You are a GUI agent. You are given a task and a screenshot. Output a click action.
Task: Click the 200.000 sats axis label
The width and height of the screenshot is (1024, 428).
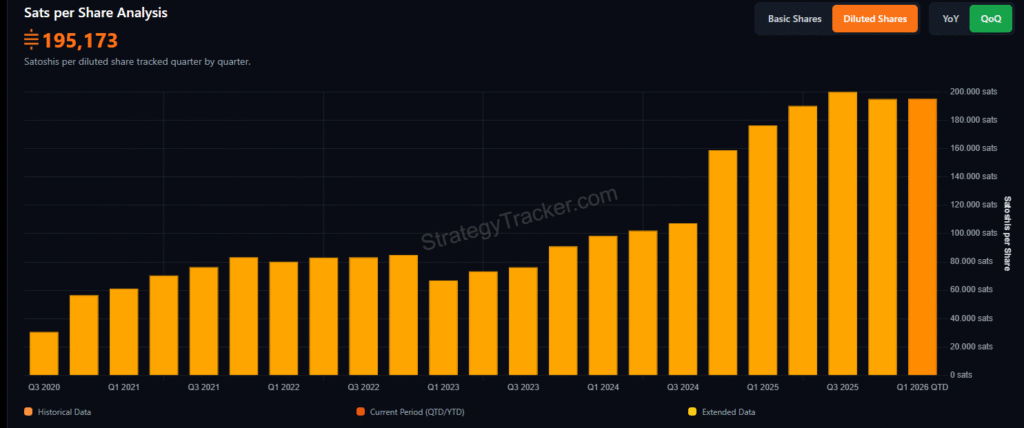[973, 92]
